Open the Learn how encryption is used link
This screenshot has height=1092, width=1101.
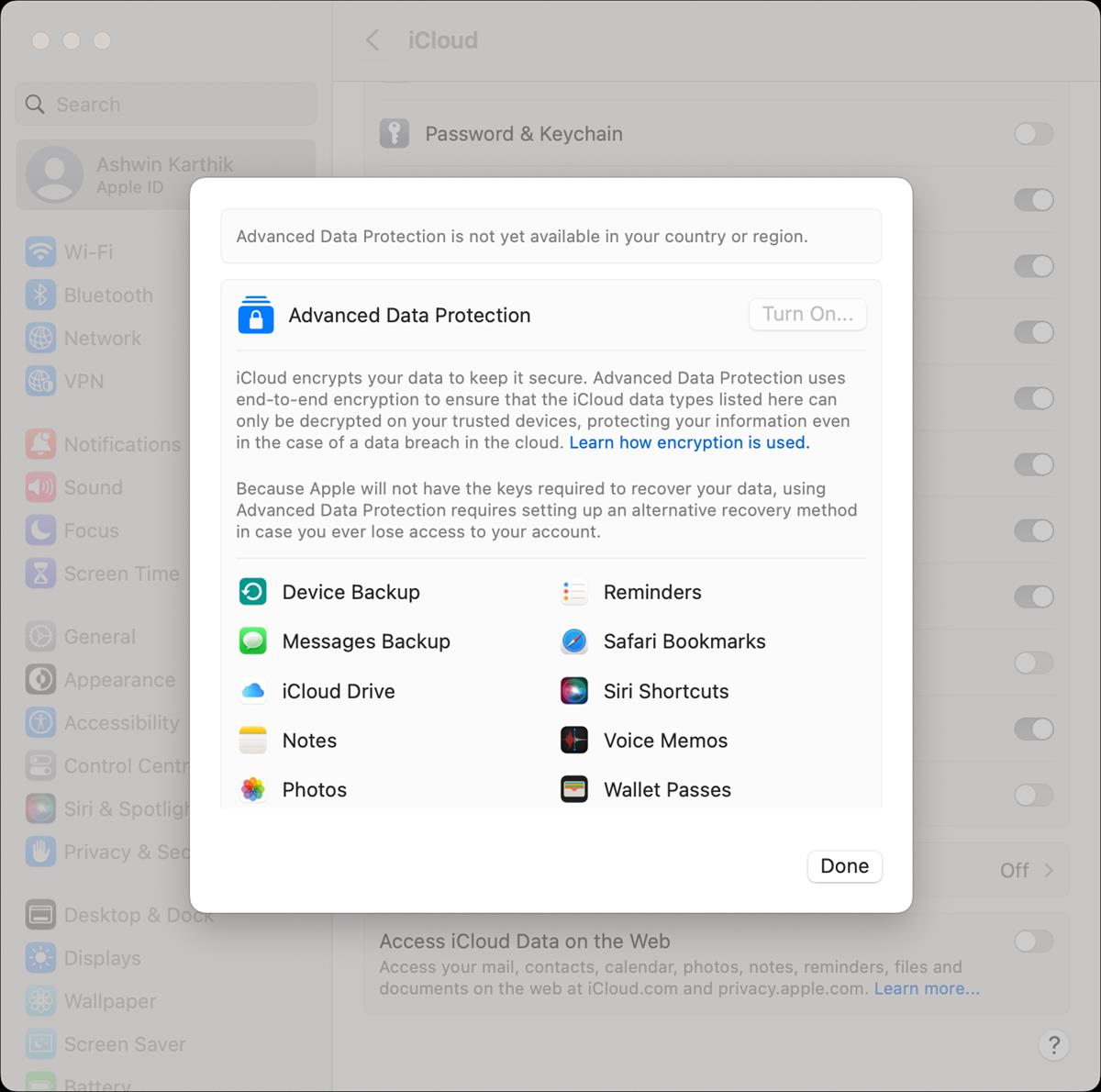(689, 442)
